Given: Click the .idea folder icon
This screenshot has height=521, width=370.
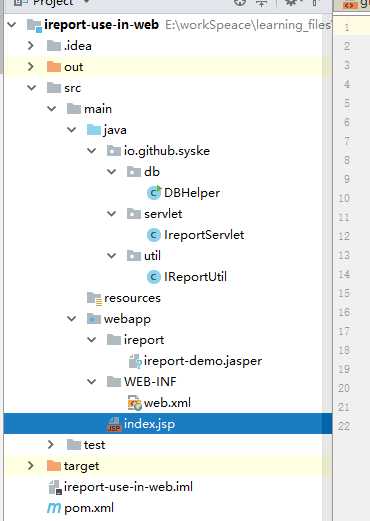Looking at the screenshot, I should pos(54,46).
